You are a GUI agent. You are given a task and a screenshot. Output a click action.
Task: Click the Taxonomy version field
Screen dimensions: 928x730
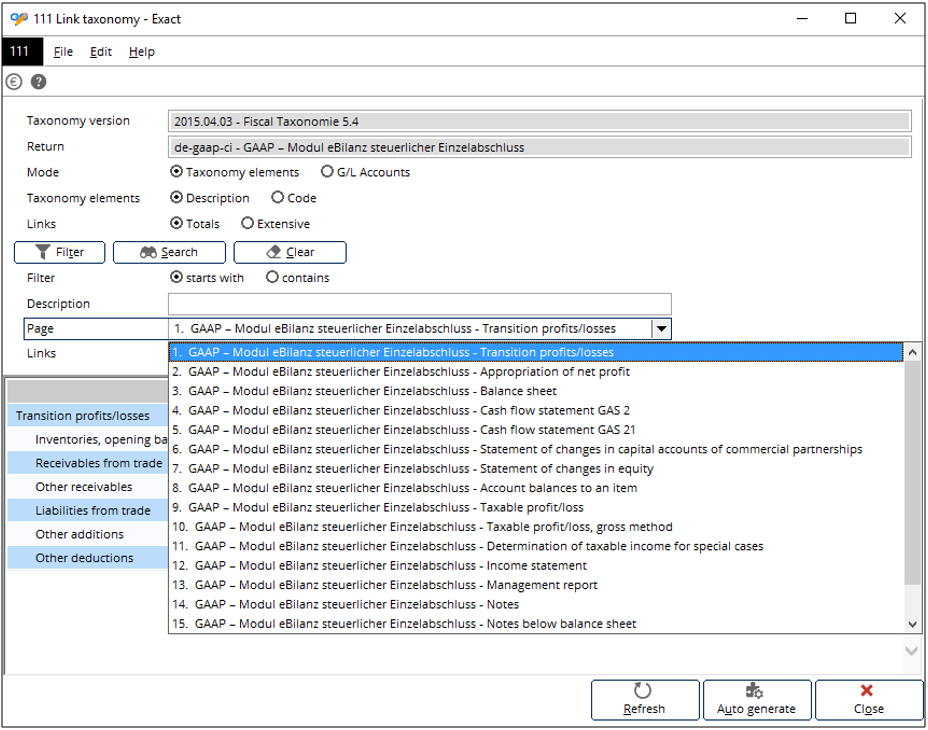point(539,121)
